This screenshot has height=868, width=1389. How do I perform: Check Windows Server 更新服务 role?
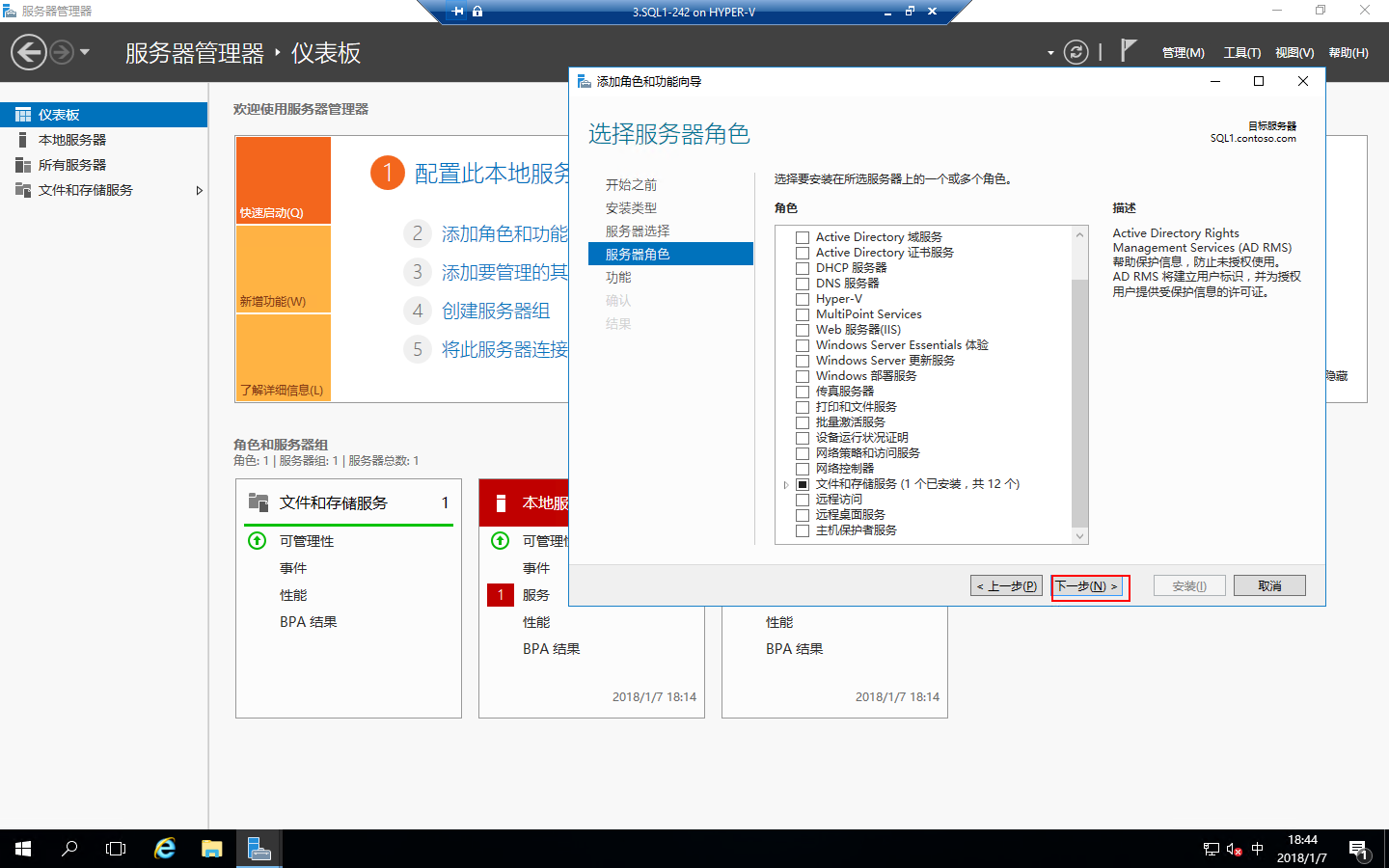[x=803, y=361]
